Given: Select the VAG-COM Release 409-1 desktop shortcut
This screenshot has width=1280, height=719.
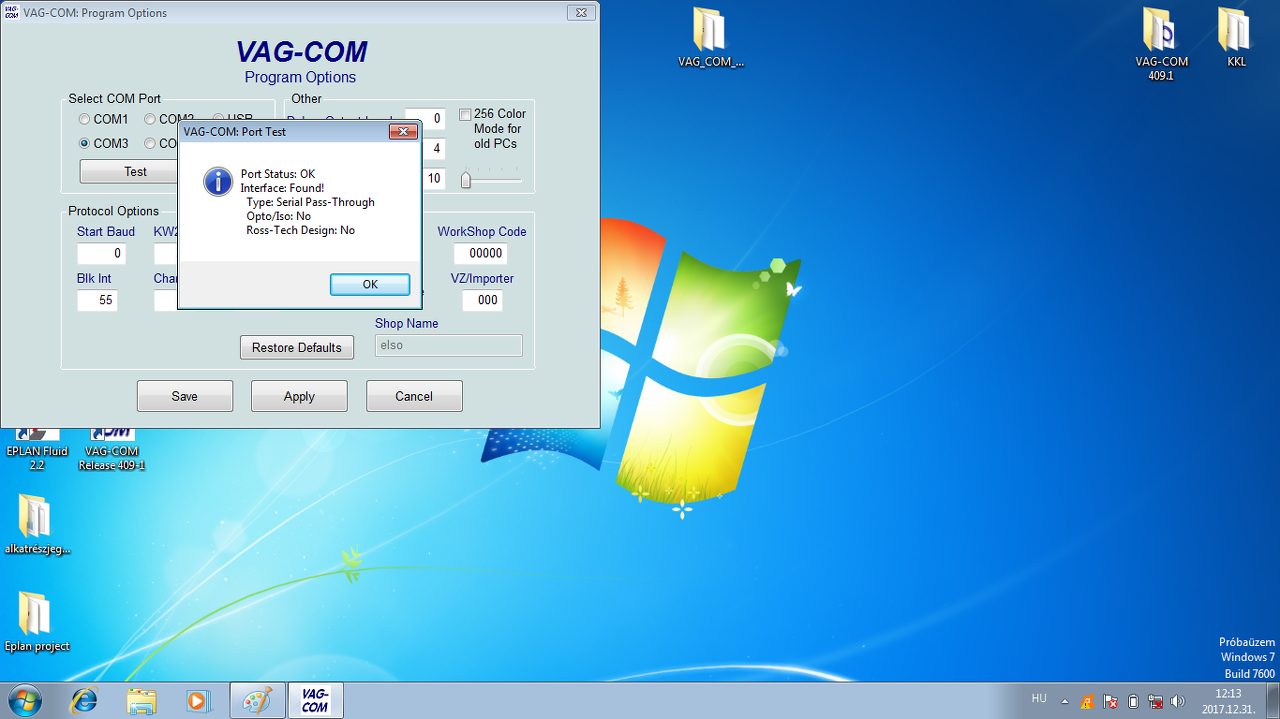Looking at the screenshot, I should point(112,450).
